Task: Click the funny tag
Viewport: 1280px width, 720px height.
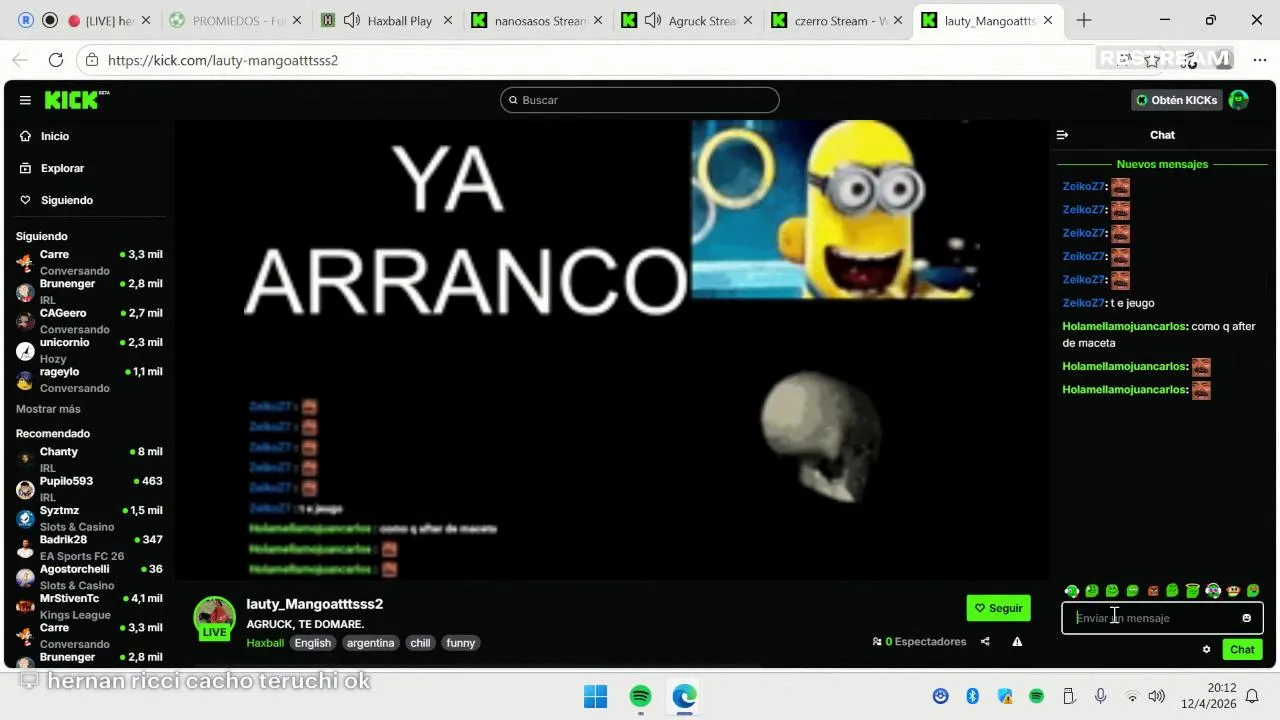Action: point(461,643)
